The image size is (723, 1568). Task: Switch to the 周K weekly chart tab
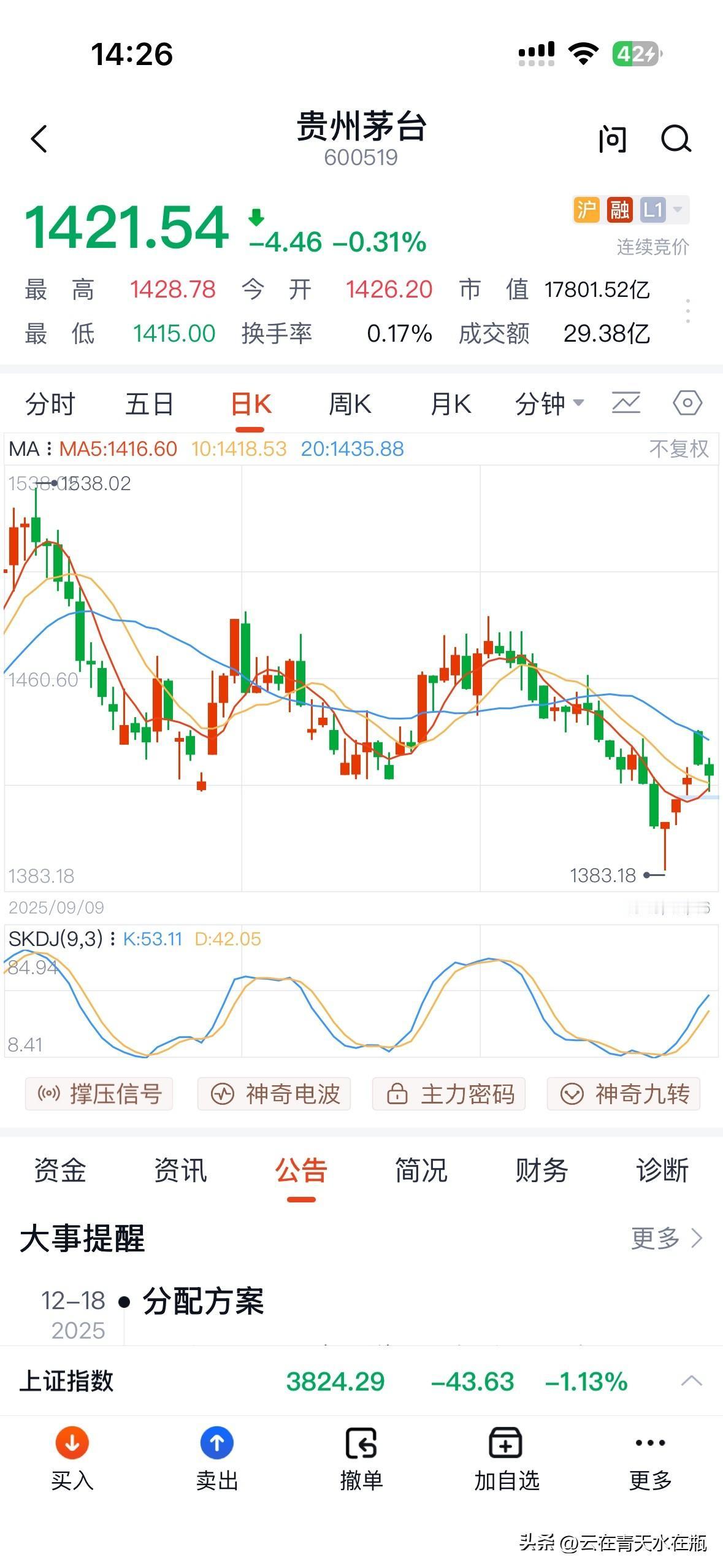coord(350,403)
